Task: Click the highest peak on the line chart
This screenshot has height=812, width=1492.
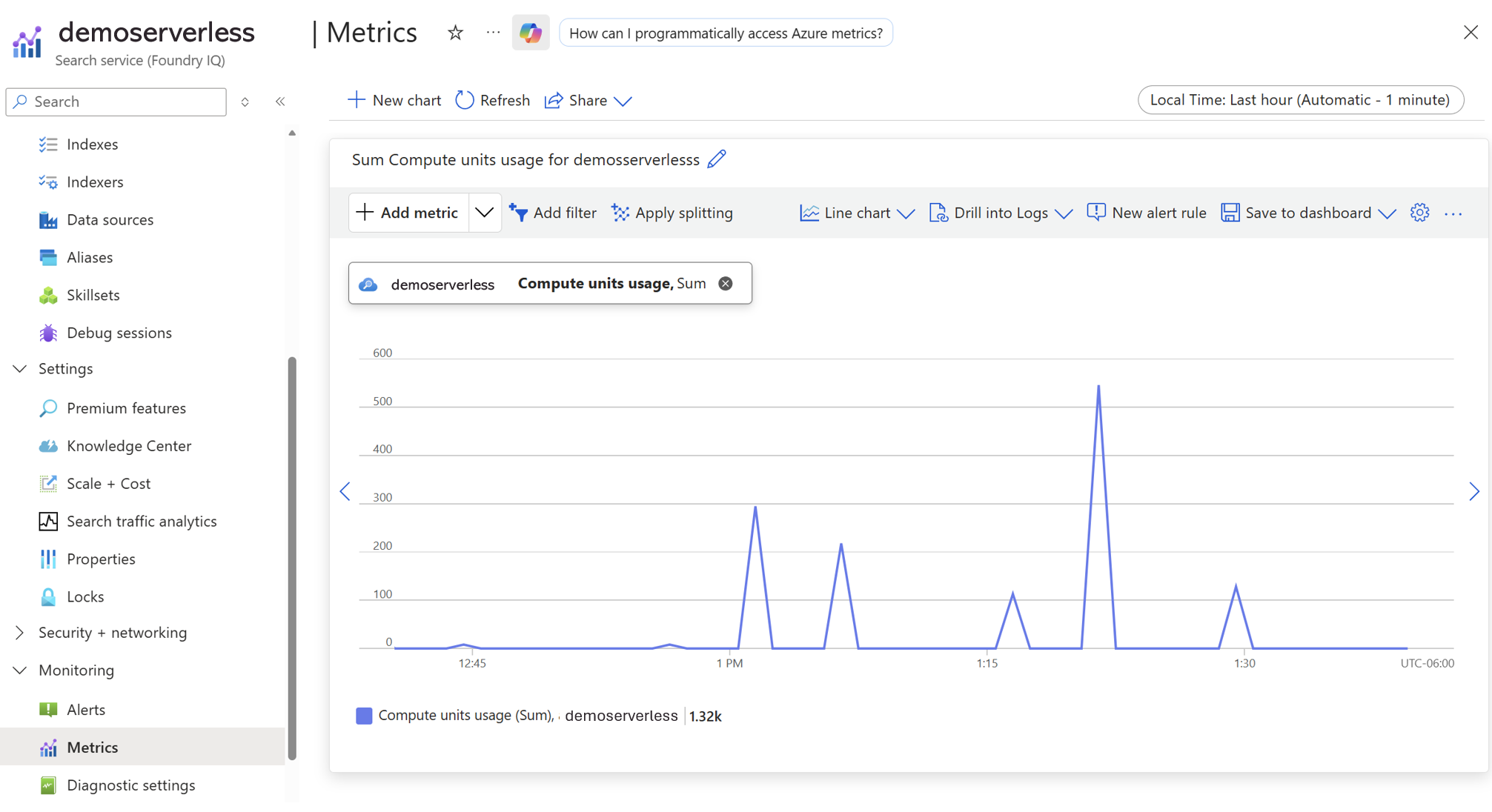Action: tap(1098, 386)
